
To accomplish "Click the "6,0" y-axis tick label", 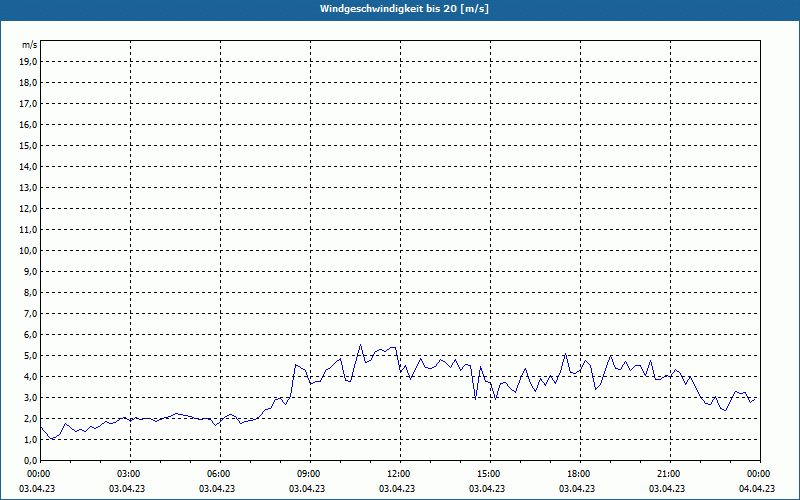I will point(30,335).
